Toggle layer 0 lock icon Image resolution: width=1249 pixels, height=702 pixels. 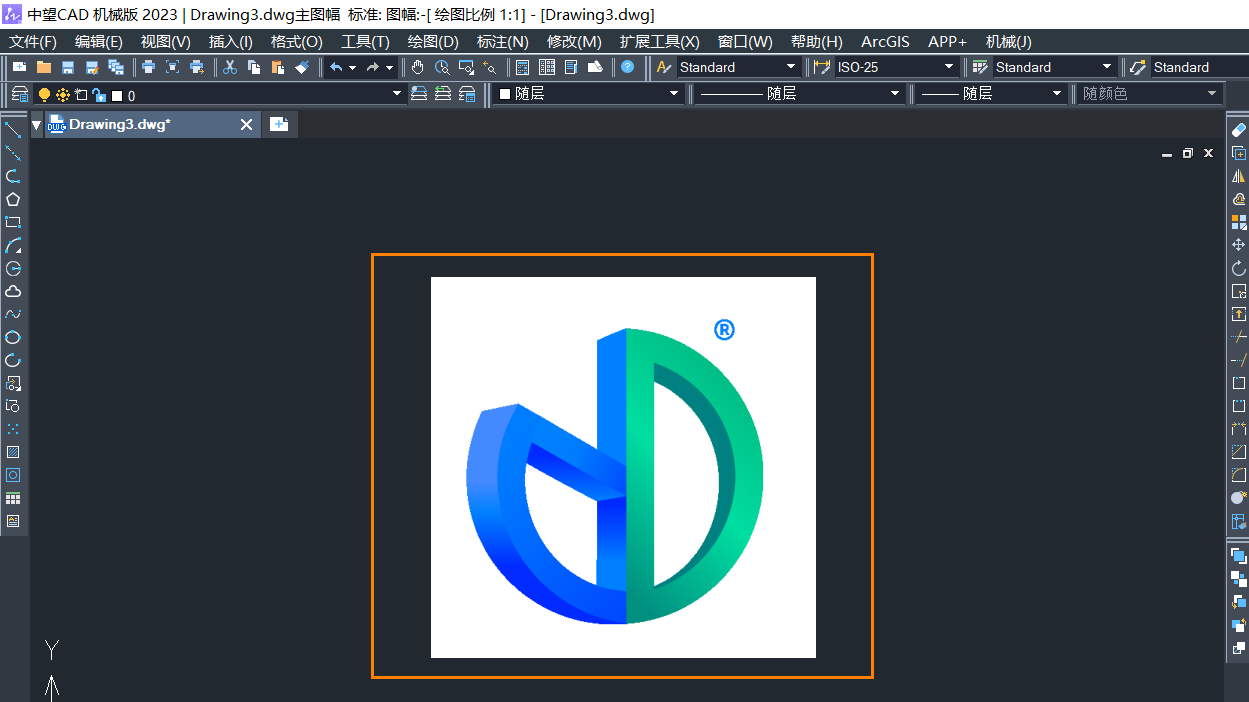click(x=99, y=95)
